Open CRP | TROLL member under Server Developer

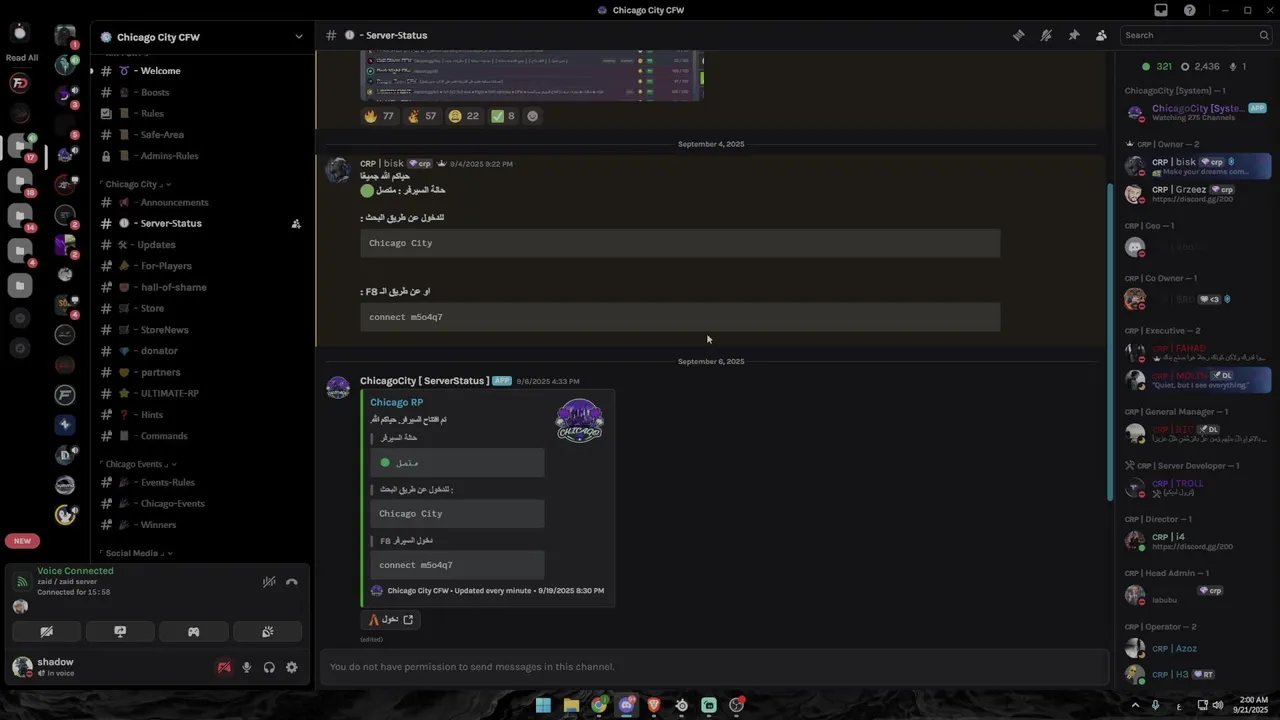pyautogui.click(x=1198, y=488)
